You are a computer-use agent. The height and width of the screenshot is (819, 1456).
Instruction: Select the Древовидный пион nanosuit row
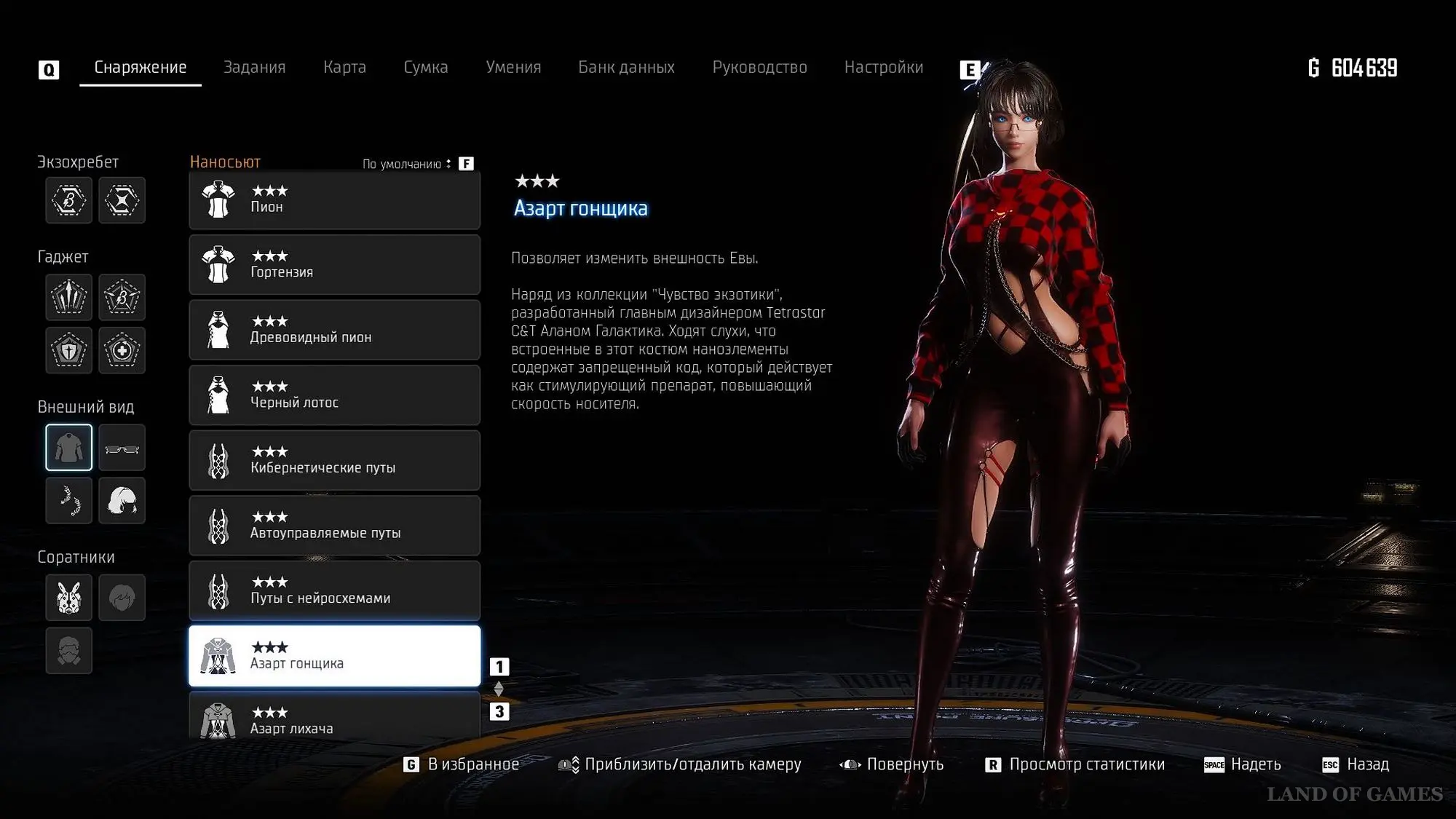click(334, 330)
